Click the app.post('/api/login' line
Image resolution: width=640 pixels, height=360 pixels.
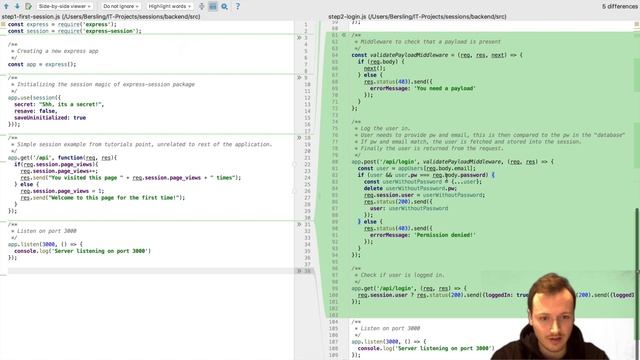453,162
